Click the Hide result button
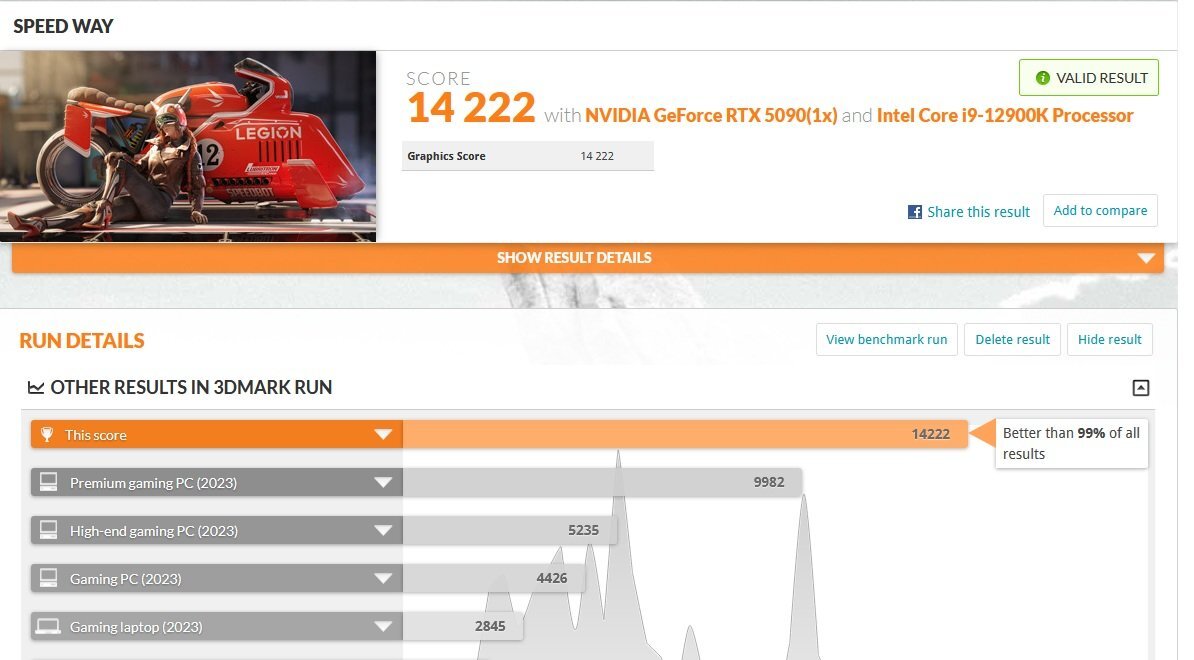 click(x=1109, y=340)
